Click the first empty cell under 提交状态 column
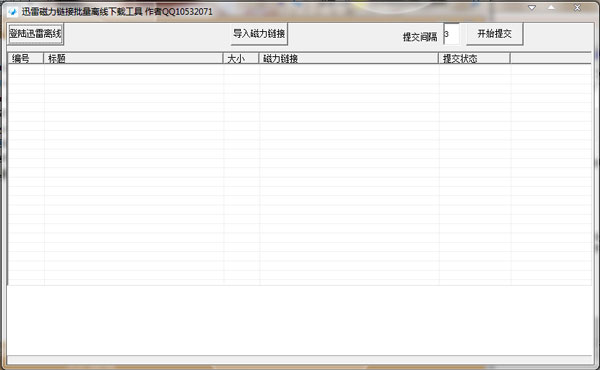 coord(475,70)
